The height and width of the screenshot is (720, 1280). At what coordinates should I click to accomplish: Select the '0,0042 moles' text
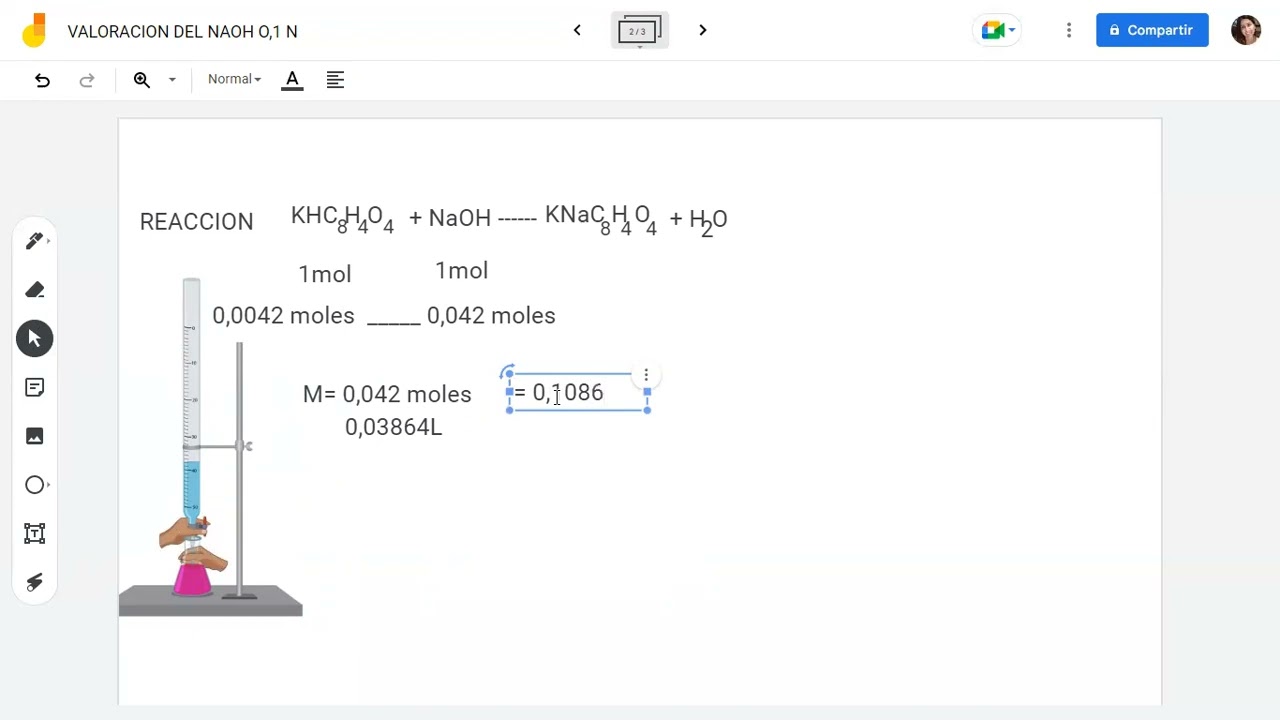[283, 316]
